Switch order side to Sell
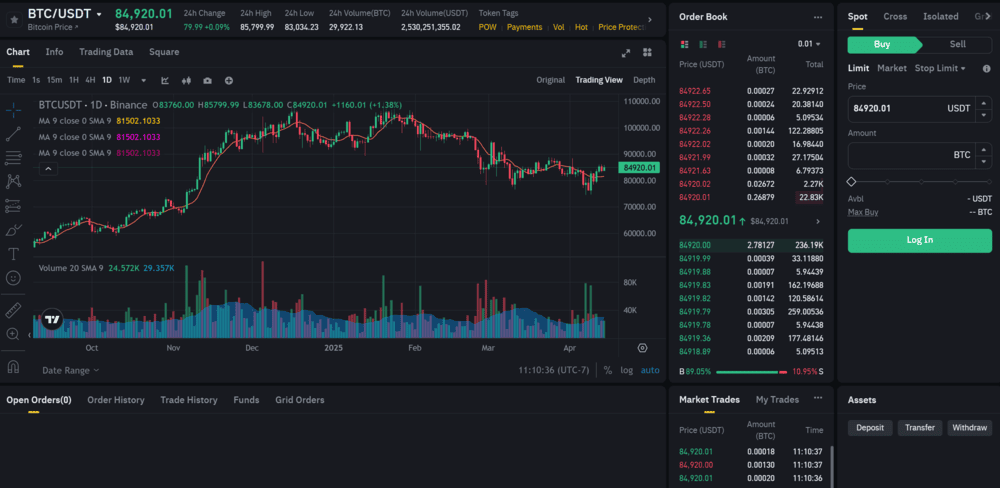This screenshot has height=488, width=1000. click(x=957, y=44)
